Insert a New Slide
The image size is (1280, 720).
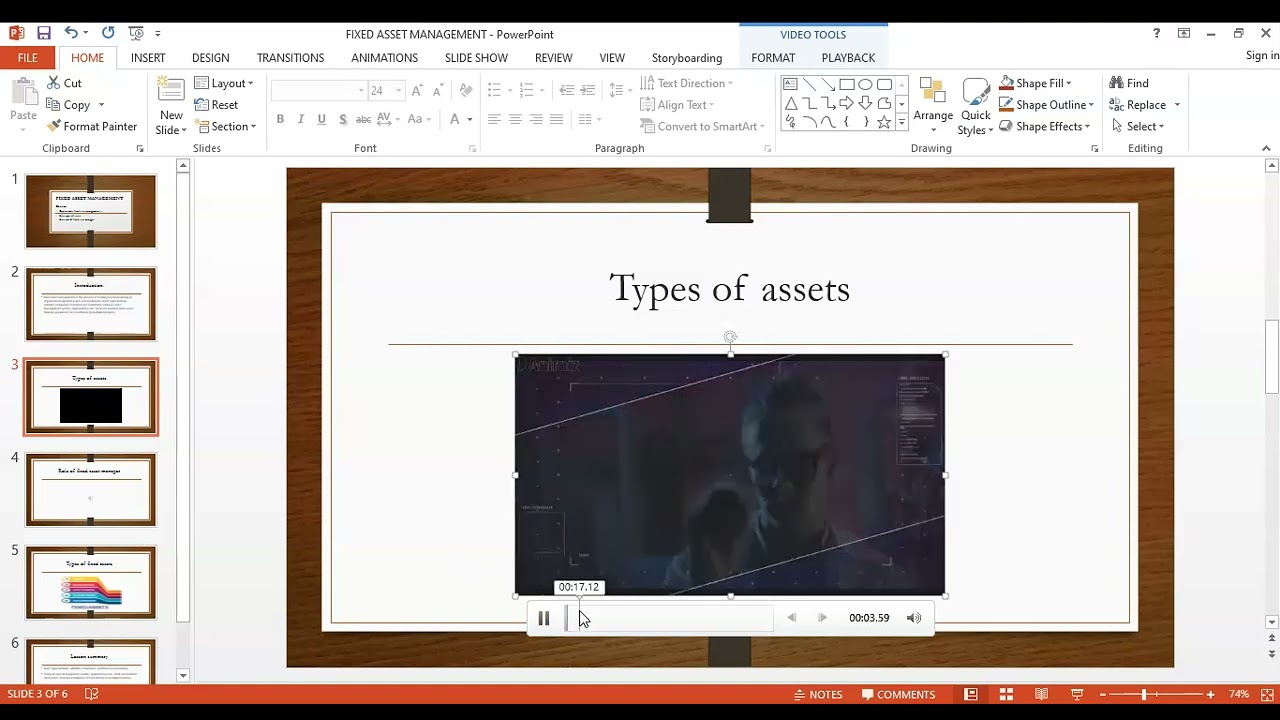click(x=171, y=106)
